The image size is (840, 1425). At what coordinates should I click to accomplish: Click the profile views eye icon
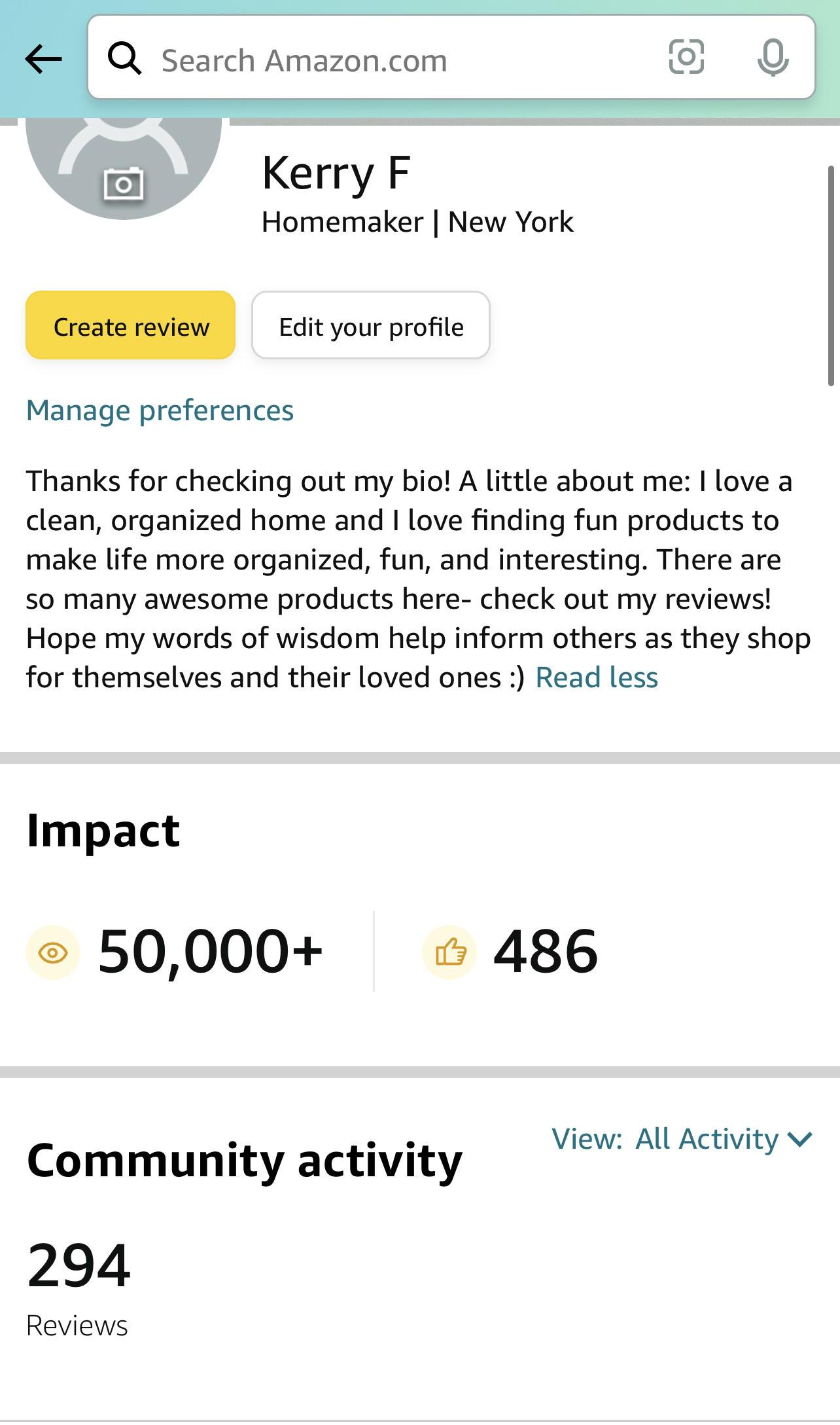(53, 952)
